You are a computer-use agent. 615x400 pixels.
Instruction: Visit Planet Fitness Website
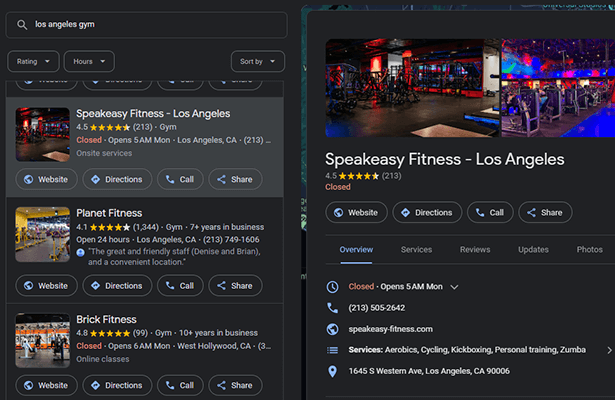(46, 286)
